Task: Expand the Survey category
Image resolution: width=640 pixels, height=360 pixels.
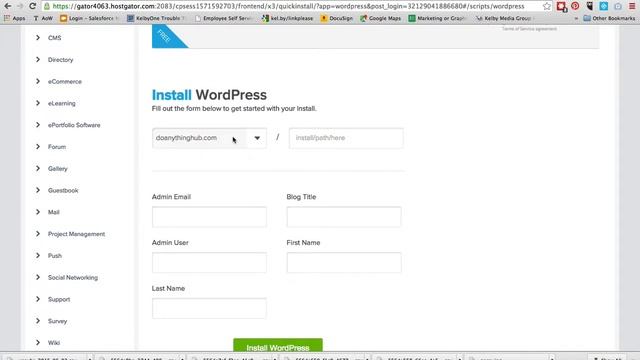Action: [x=51, y=321]
